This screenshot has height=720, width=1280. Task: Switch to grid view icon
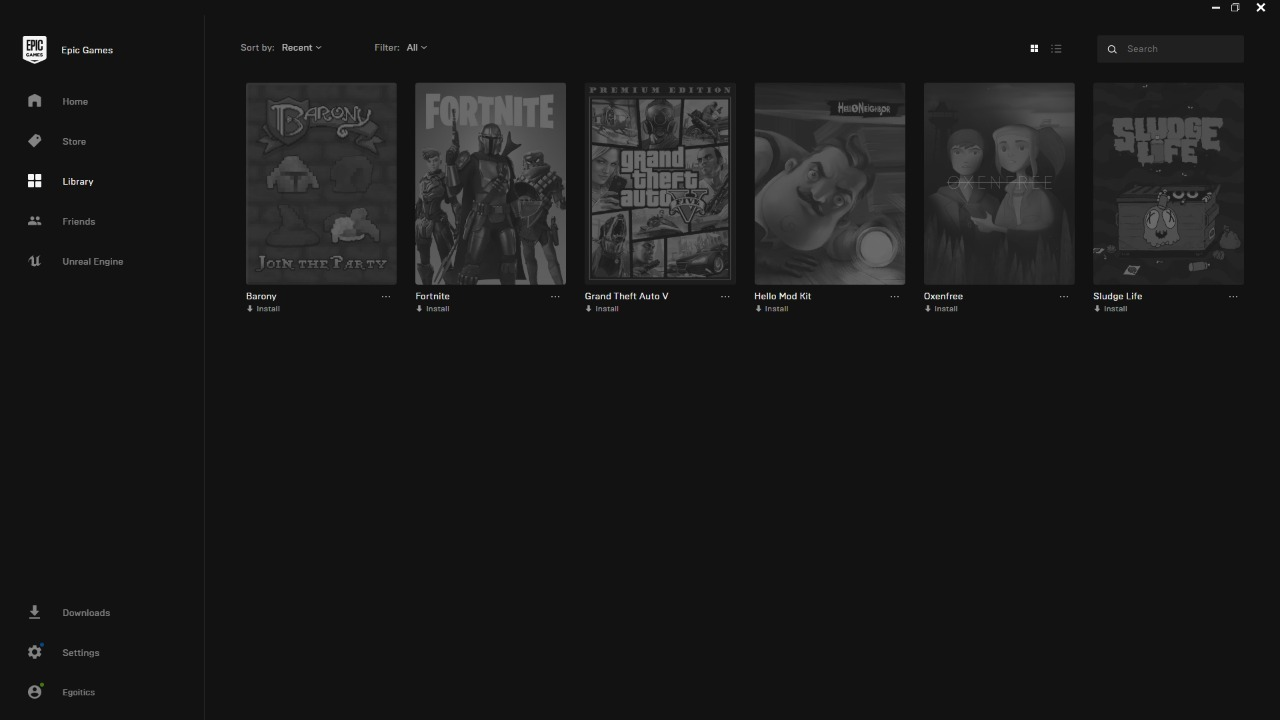(1034, 48)
